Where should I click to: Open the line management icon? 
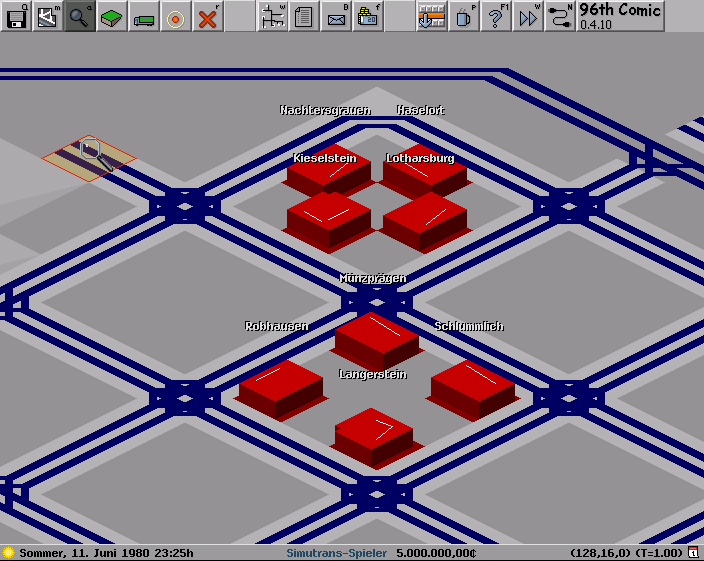tap(272, 16)
